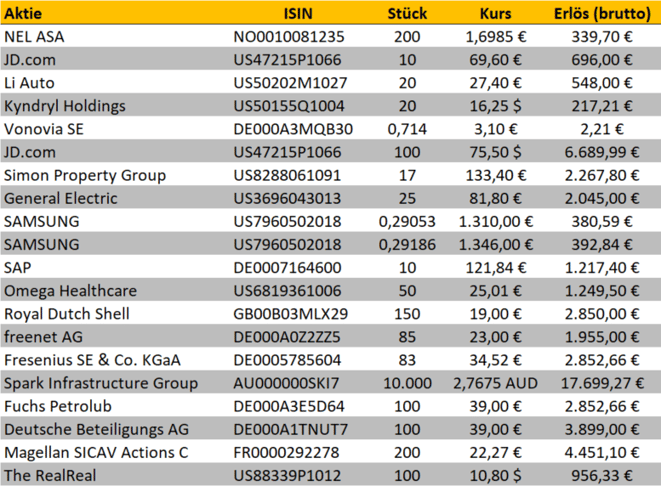Click the quantity 17

point(407,175)
